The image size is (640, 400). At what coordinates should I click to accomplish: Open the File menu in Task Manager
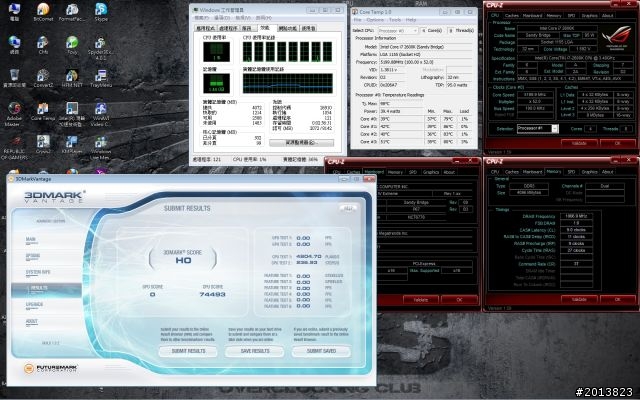click(200, 18)
